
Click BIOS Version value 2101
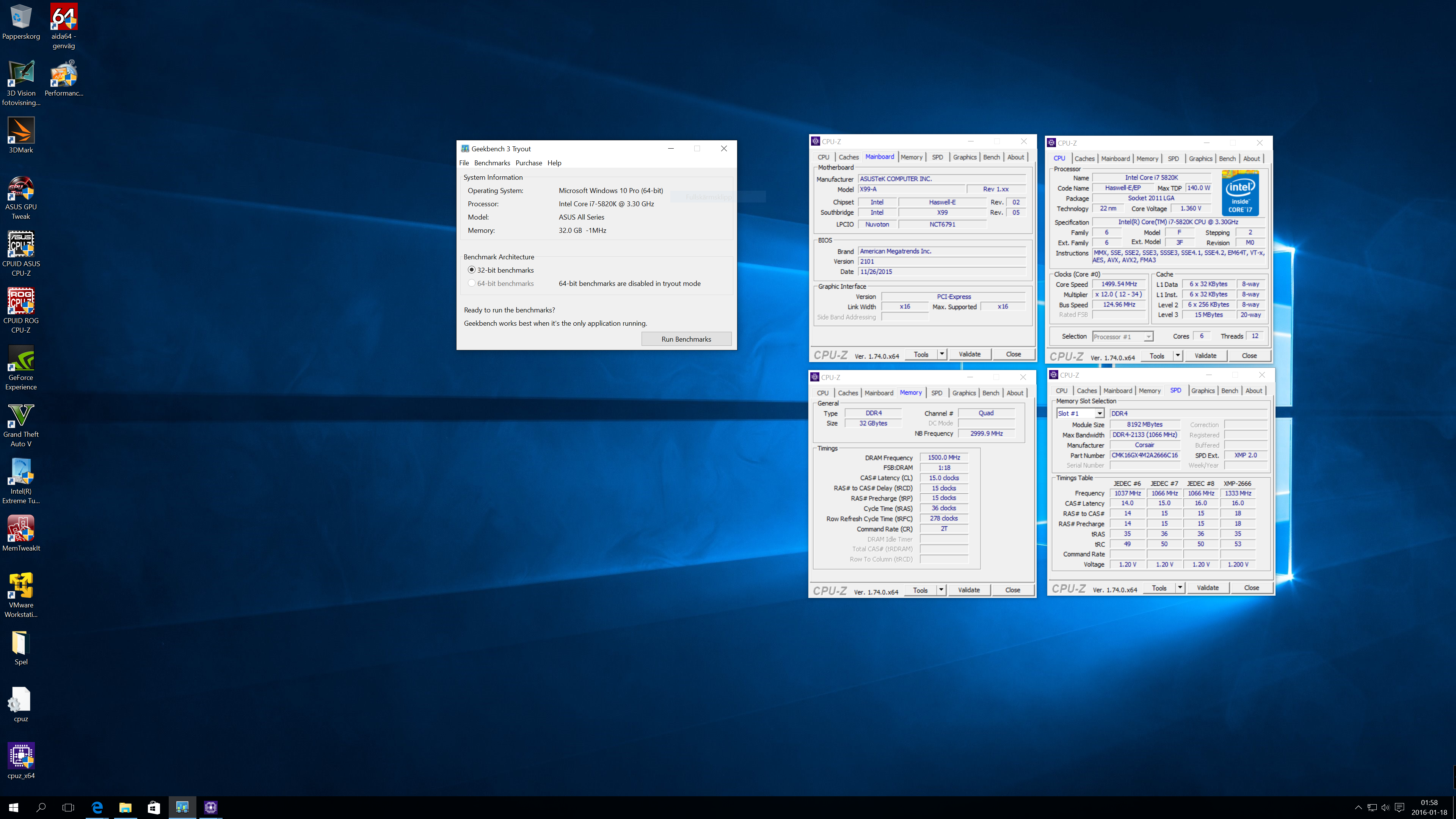tap(941, 261)
